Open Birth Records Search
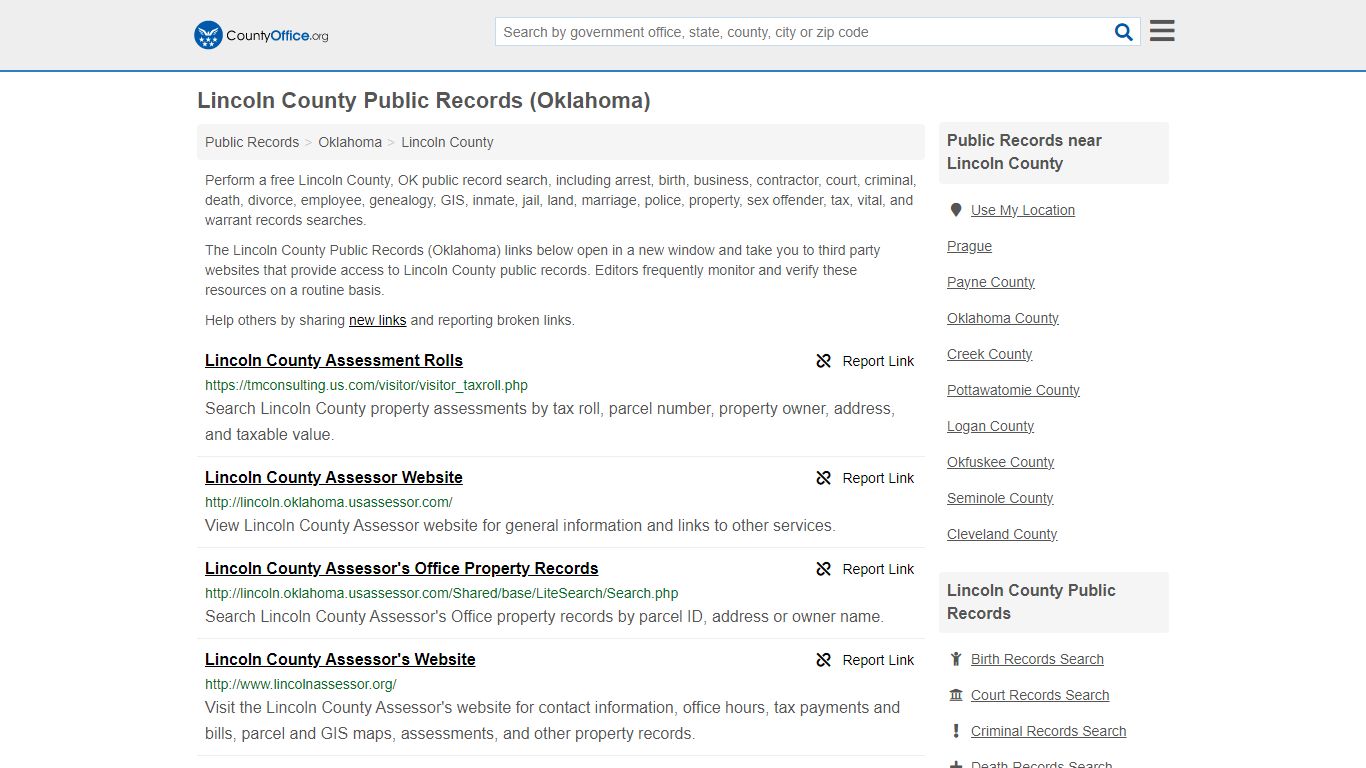Viewport: 1366px width, 768px height. [1037, 659]
